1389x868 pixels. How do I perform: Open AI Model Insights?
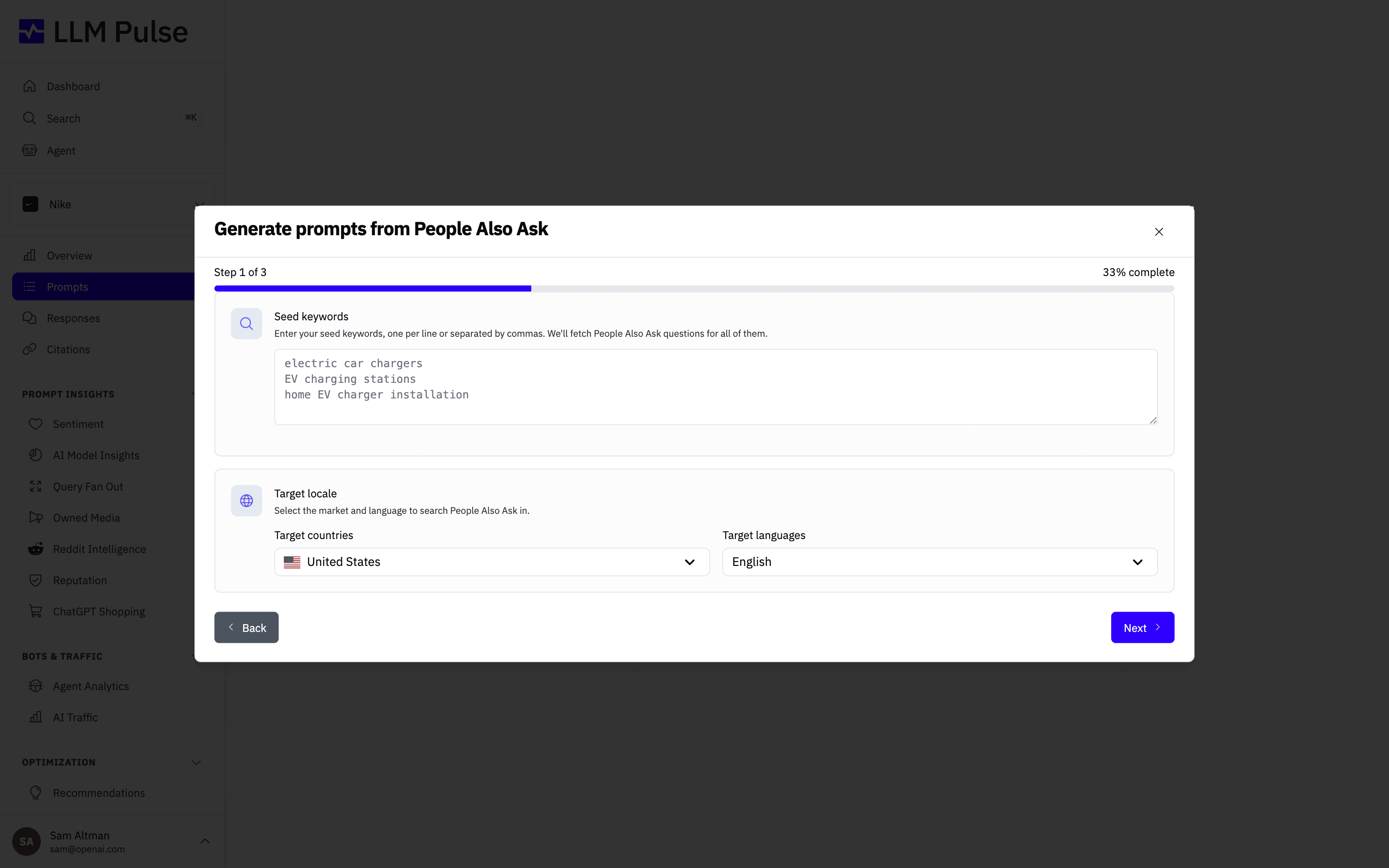click(x=96, y=455)
